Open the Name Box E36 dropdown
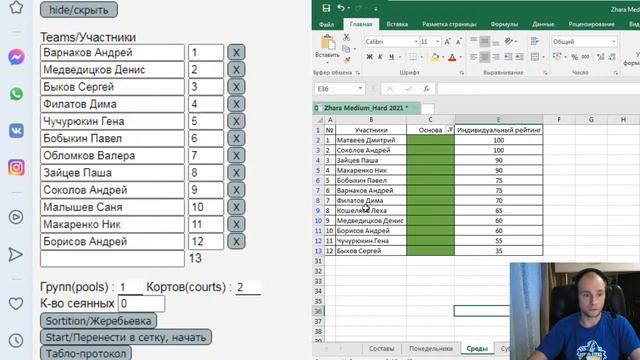This screenshot has height=360, width=640. tap(360, 89)
